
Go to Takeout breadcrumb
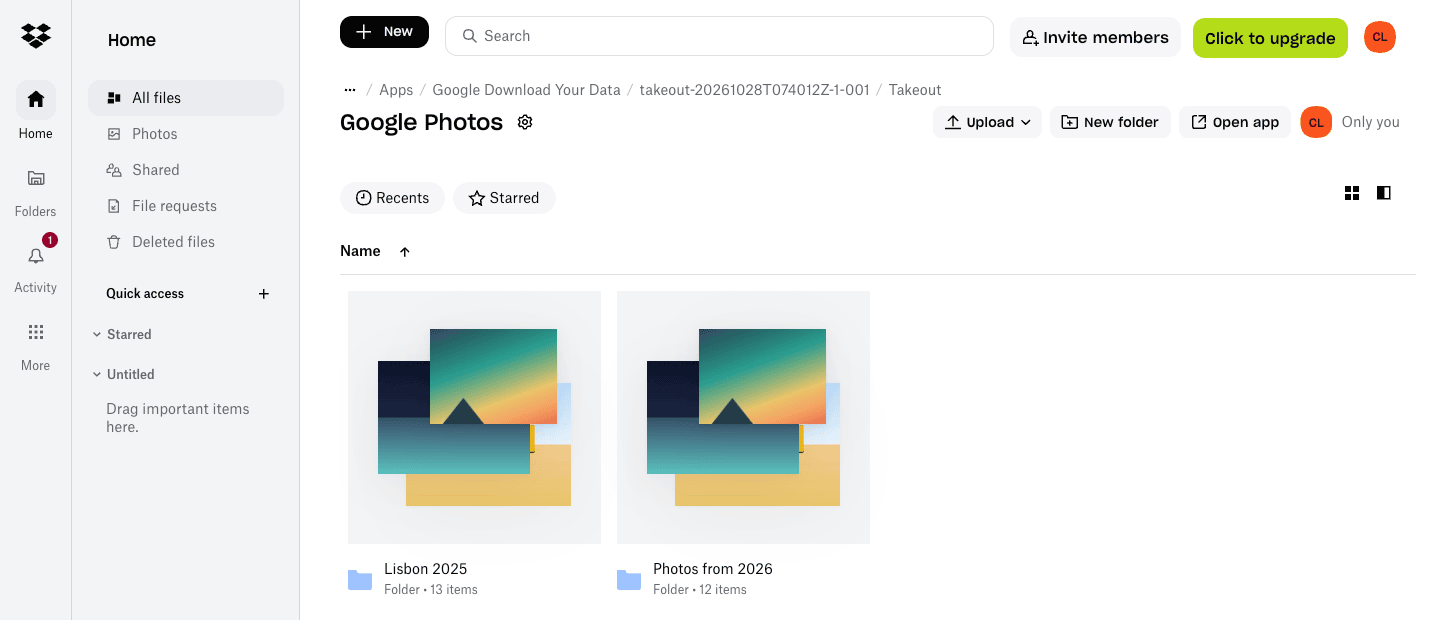coord(915,90)
